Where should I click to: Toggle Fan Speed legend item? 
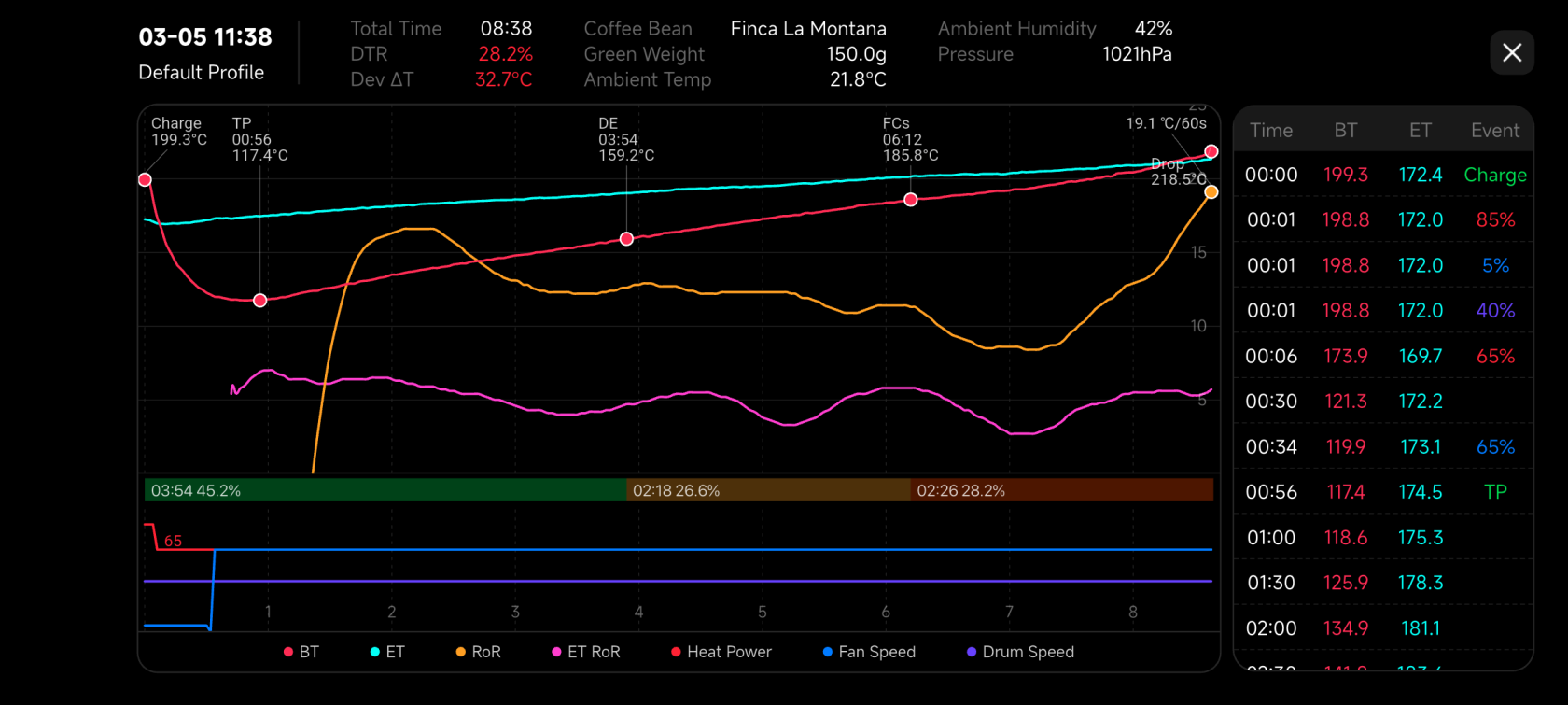868,652
